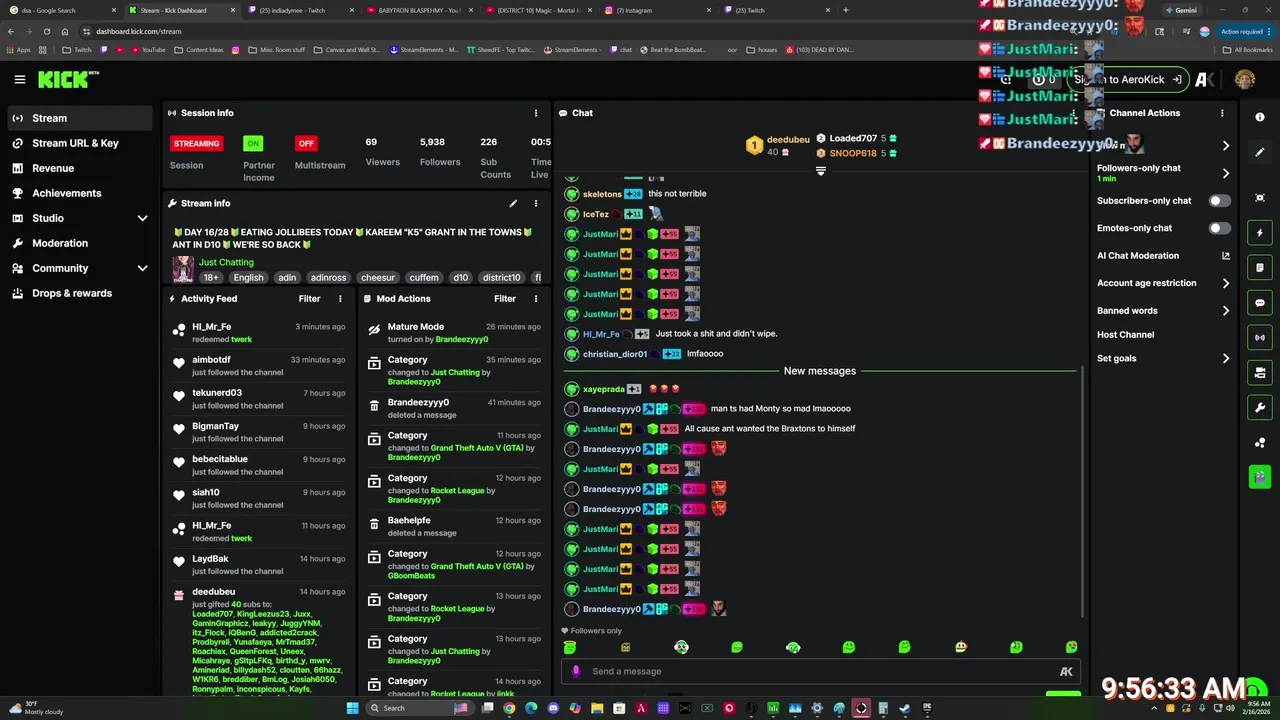This screenshot has height=720, width=1280.
Task: Click the AK icon in the chat input
Action: click(1066, 671)
